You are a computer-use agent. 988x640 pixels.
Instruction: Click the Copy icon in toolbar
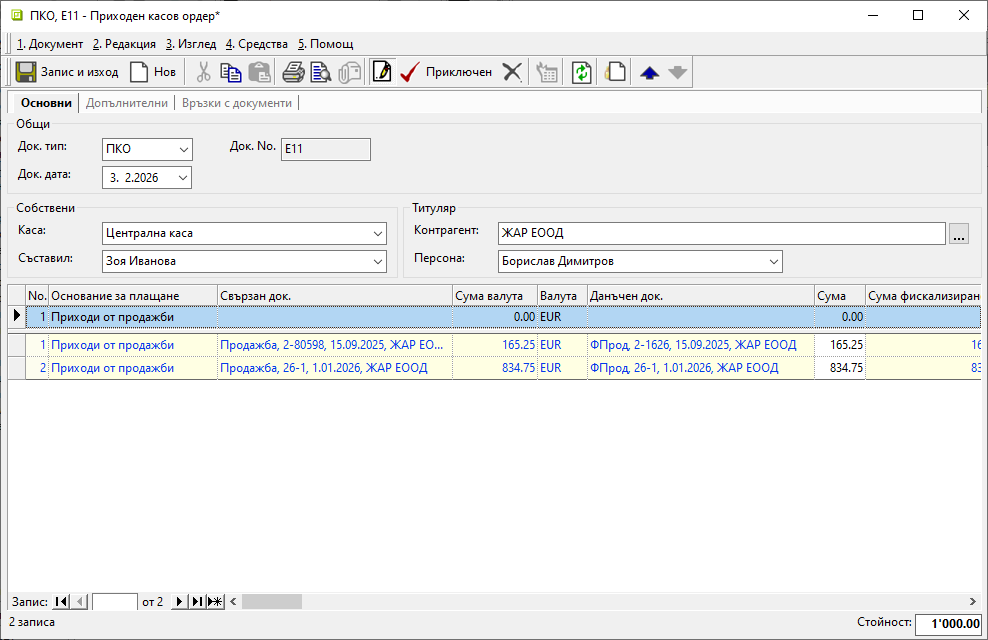click(231, 72)
